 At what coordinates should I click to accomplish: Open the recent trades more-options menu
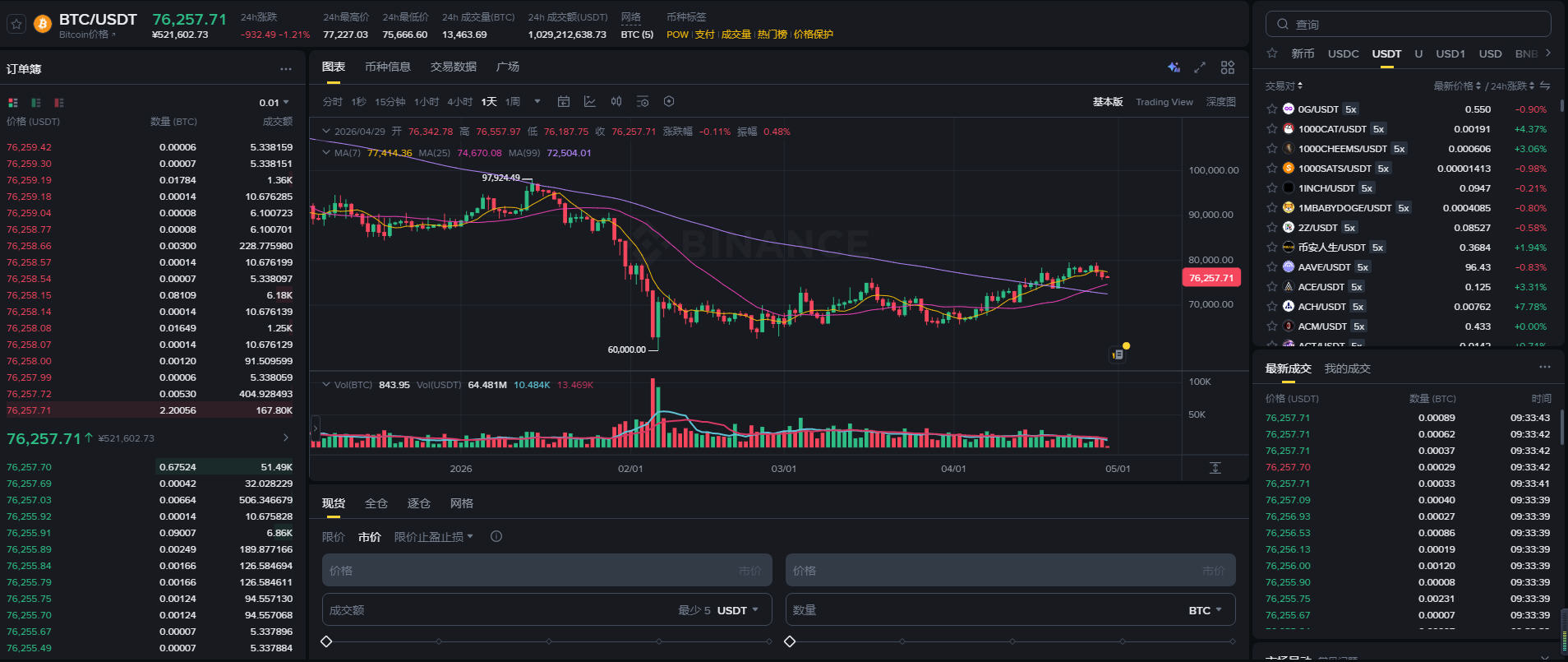pos(1545,367)
